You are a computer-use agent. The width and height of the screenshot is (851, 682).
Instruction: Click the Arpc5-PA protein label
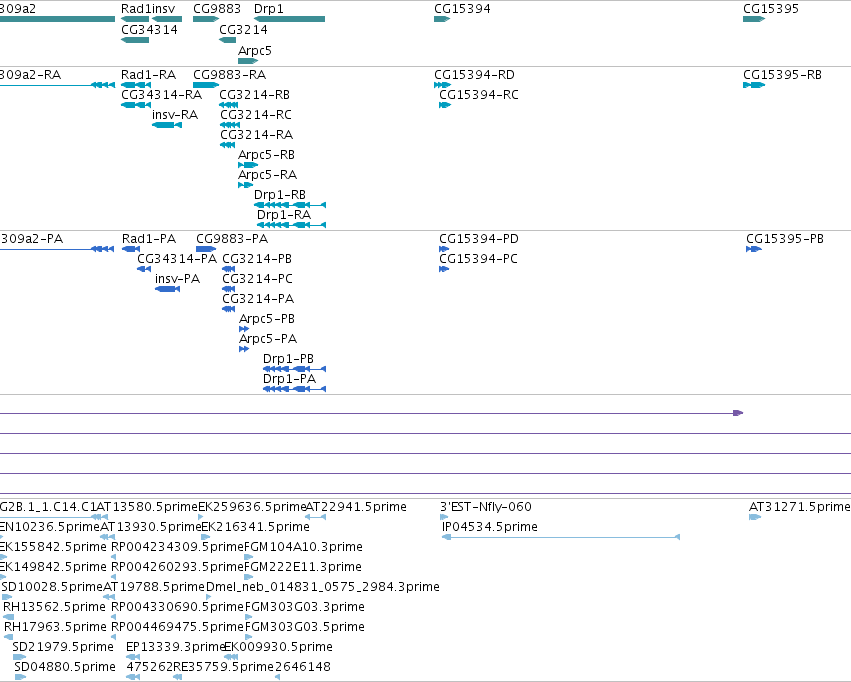[268, 339]
